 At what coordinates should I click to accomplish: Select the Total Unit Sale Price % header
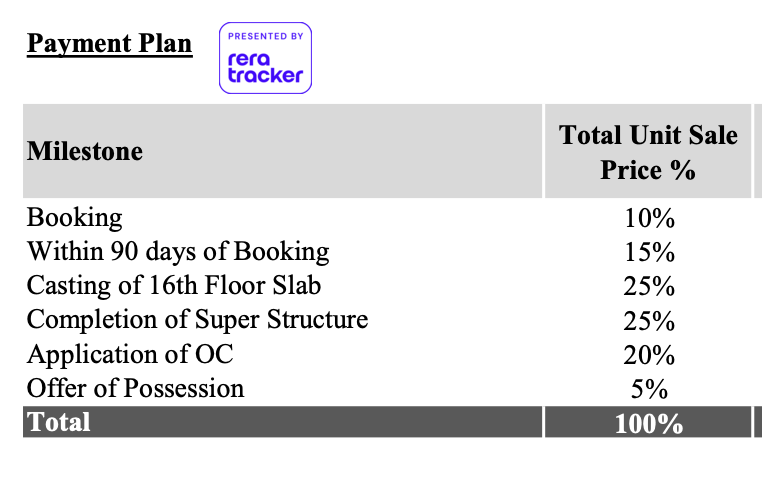click(x=647, y=151)
